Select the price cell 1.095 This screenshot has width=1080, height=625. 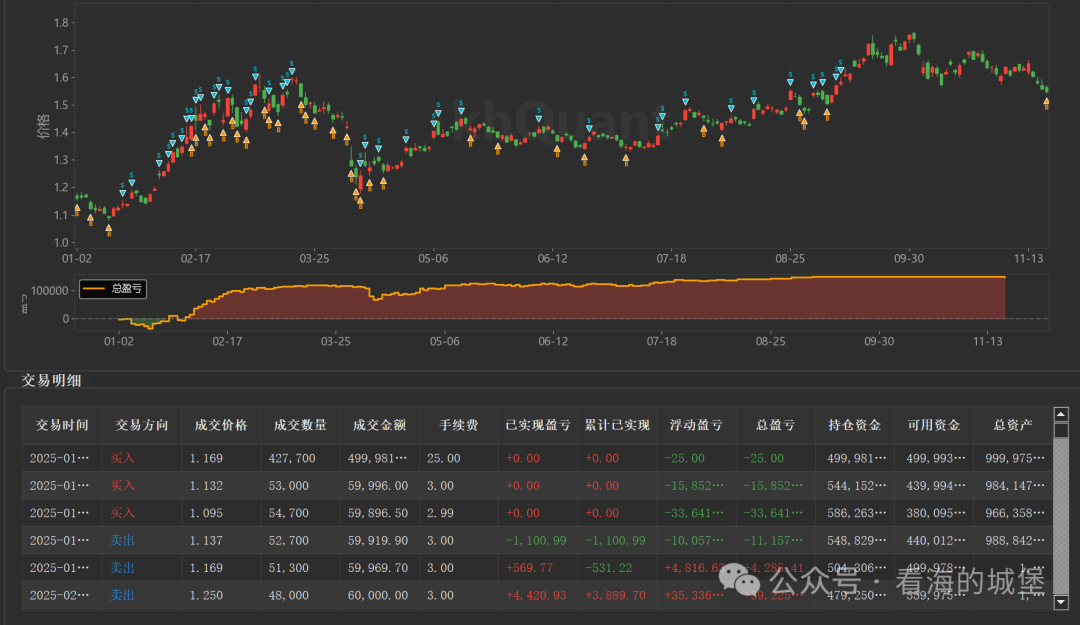220,513
